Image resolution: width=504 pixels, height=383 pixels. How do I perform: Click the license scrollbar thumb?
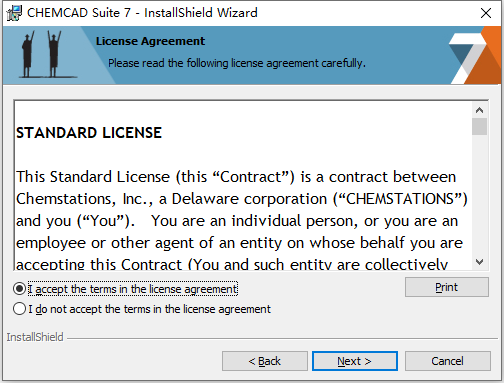click(480, 126)
